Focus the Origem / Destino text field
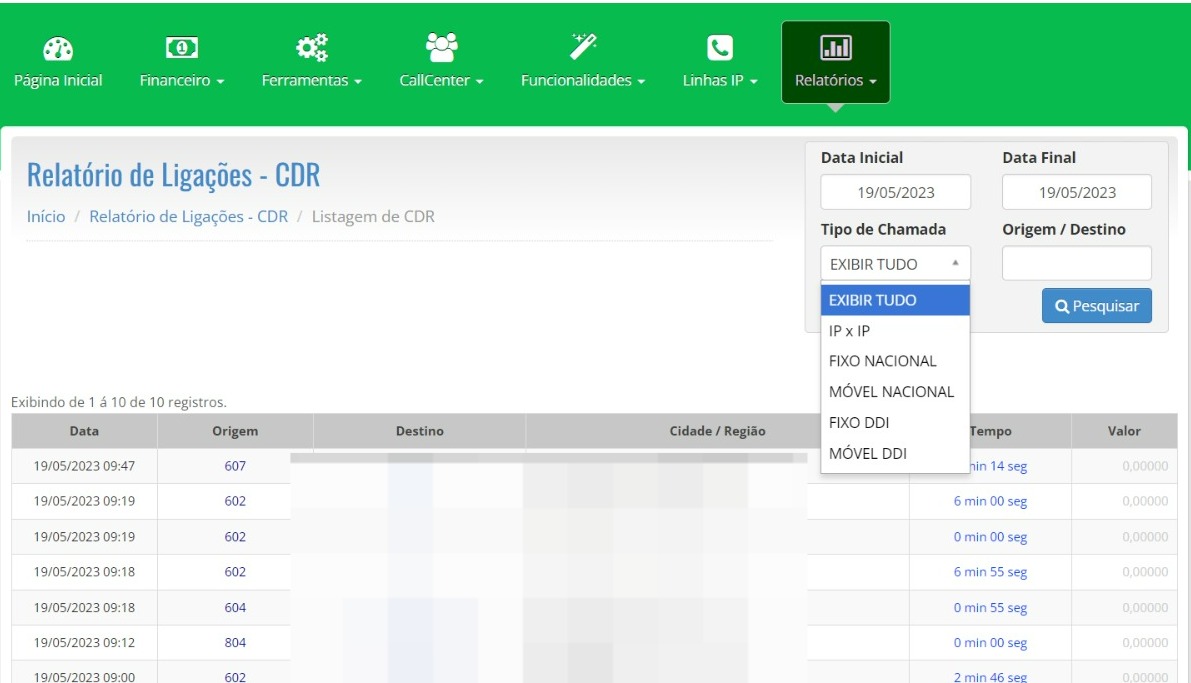 click(x=1076, y=264)
